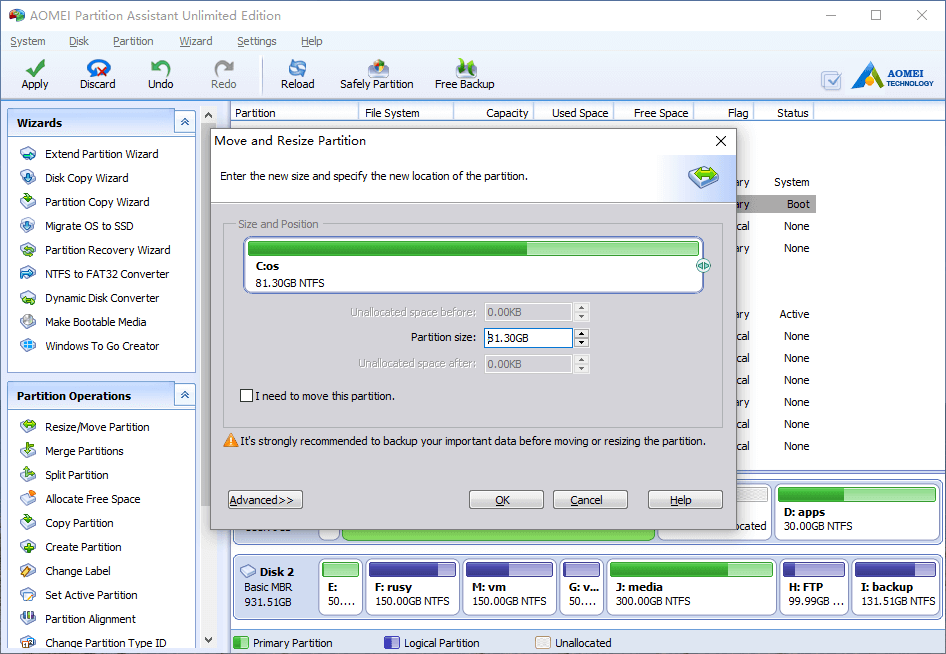Select the G: partition block on Disk 2
946x654 pixels.
click(582, 586)
